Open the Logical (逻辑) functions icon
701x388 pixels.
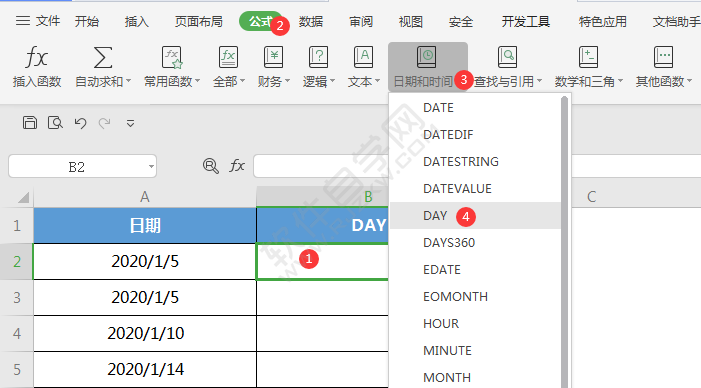318,58
